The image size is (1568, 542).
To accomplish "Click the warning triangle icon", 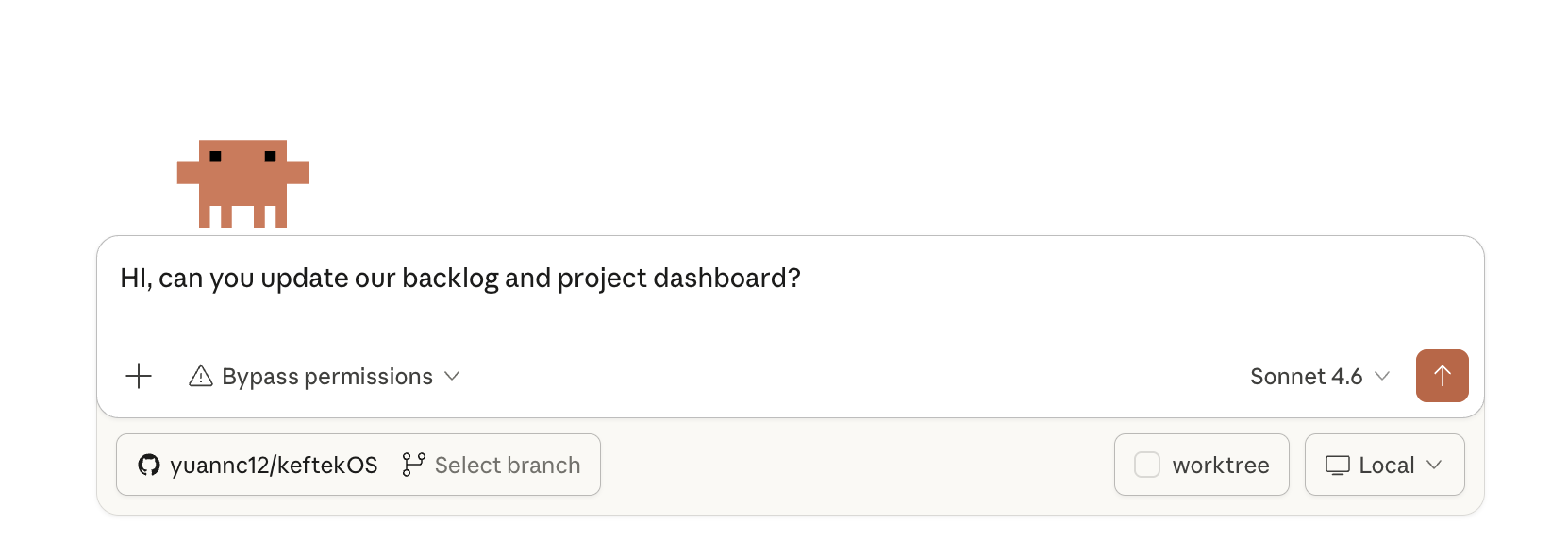I will pos(201,377).
